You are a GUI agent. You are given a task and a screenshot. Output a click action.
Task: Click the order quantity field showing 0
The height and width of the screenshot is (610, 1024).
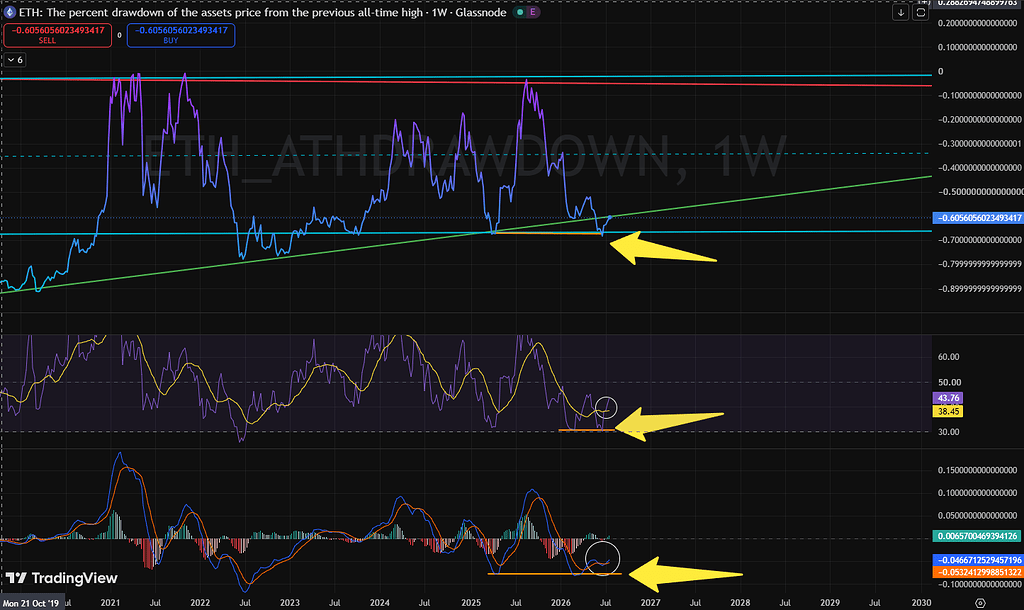[x=119, y=35]
